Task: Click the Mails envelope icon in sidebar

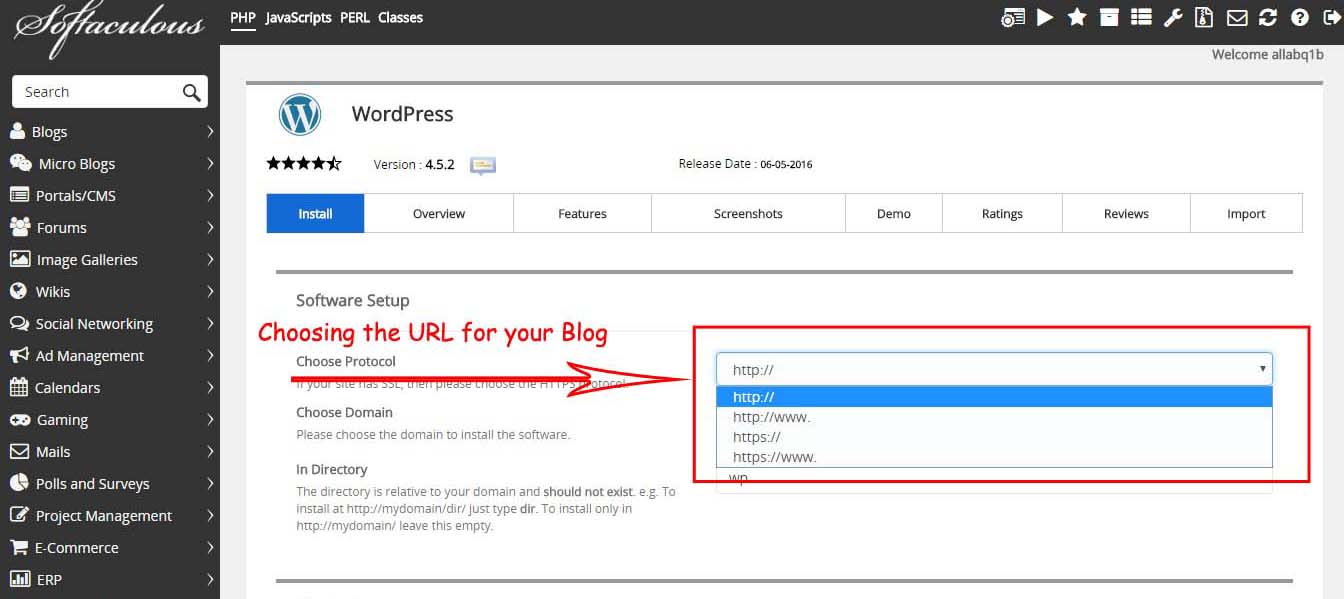Action: pyautogui.click(x=19, y=451)
